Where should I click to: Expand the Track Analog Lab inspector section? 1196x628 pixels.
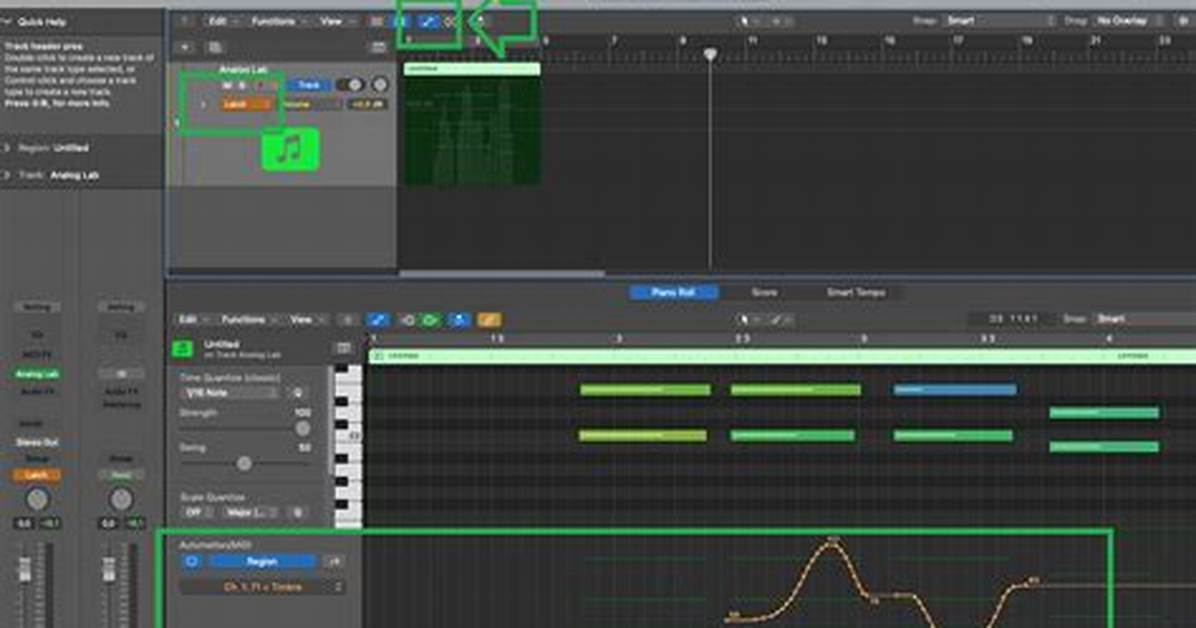(x=7, y=176)
